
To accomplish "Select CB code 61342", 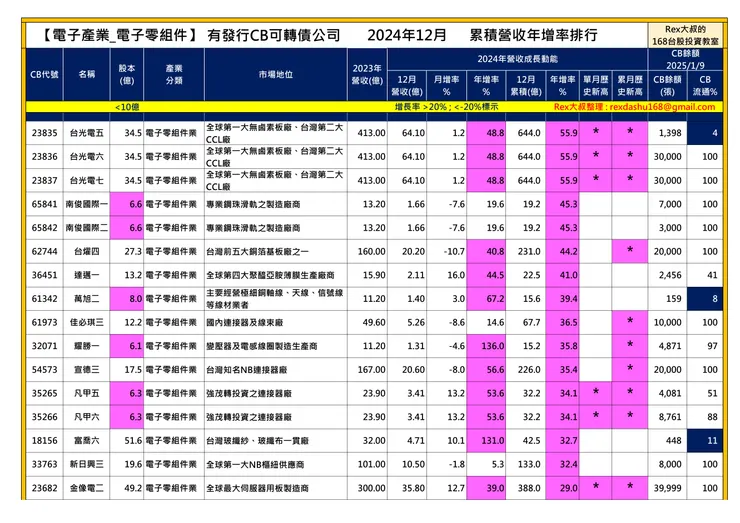I will point(44,298).
